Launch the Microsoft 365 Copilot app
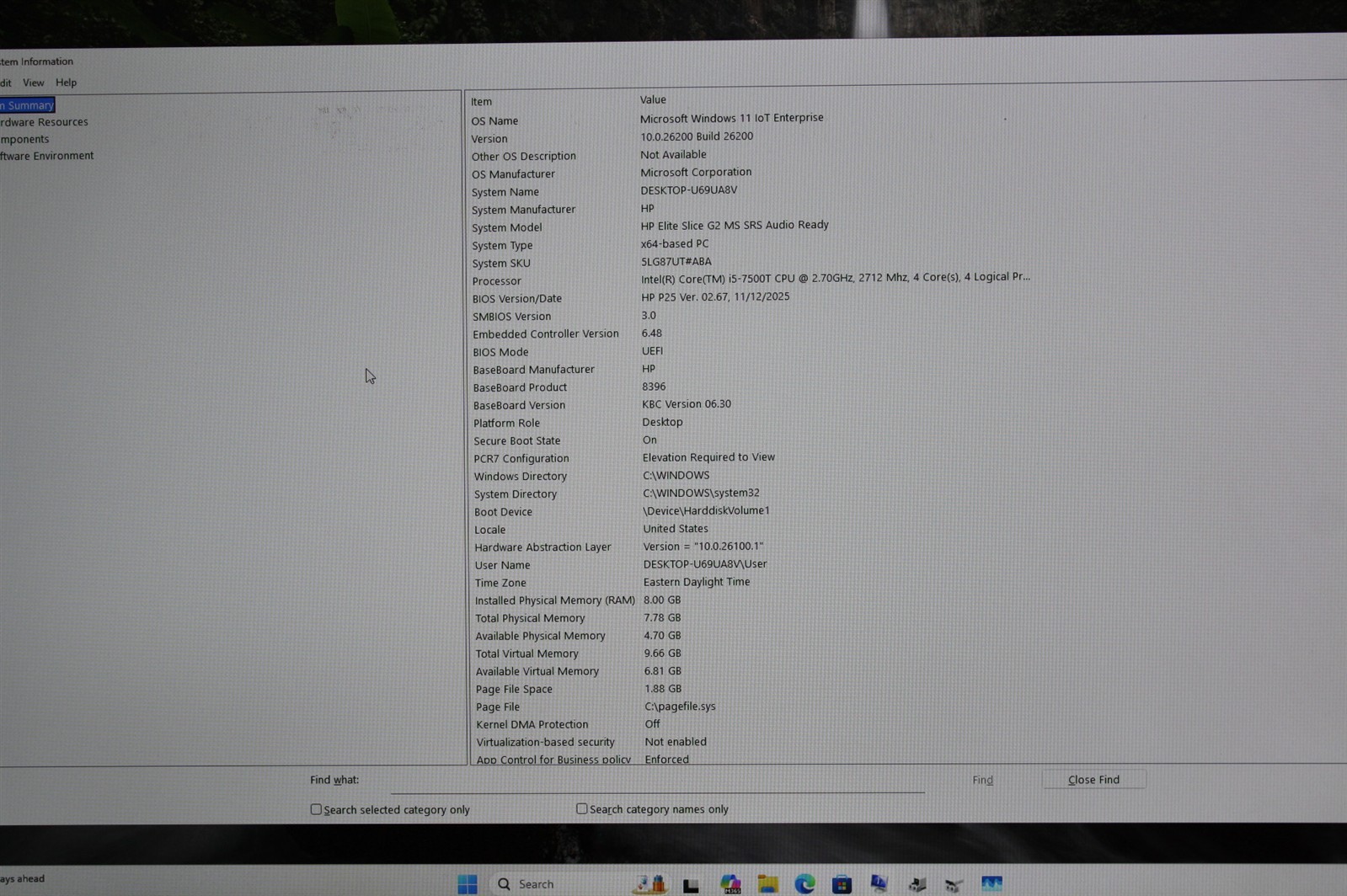1347x896 pixels. click(x=730, y=883)
